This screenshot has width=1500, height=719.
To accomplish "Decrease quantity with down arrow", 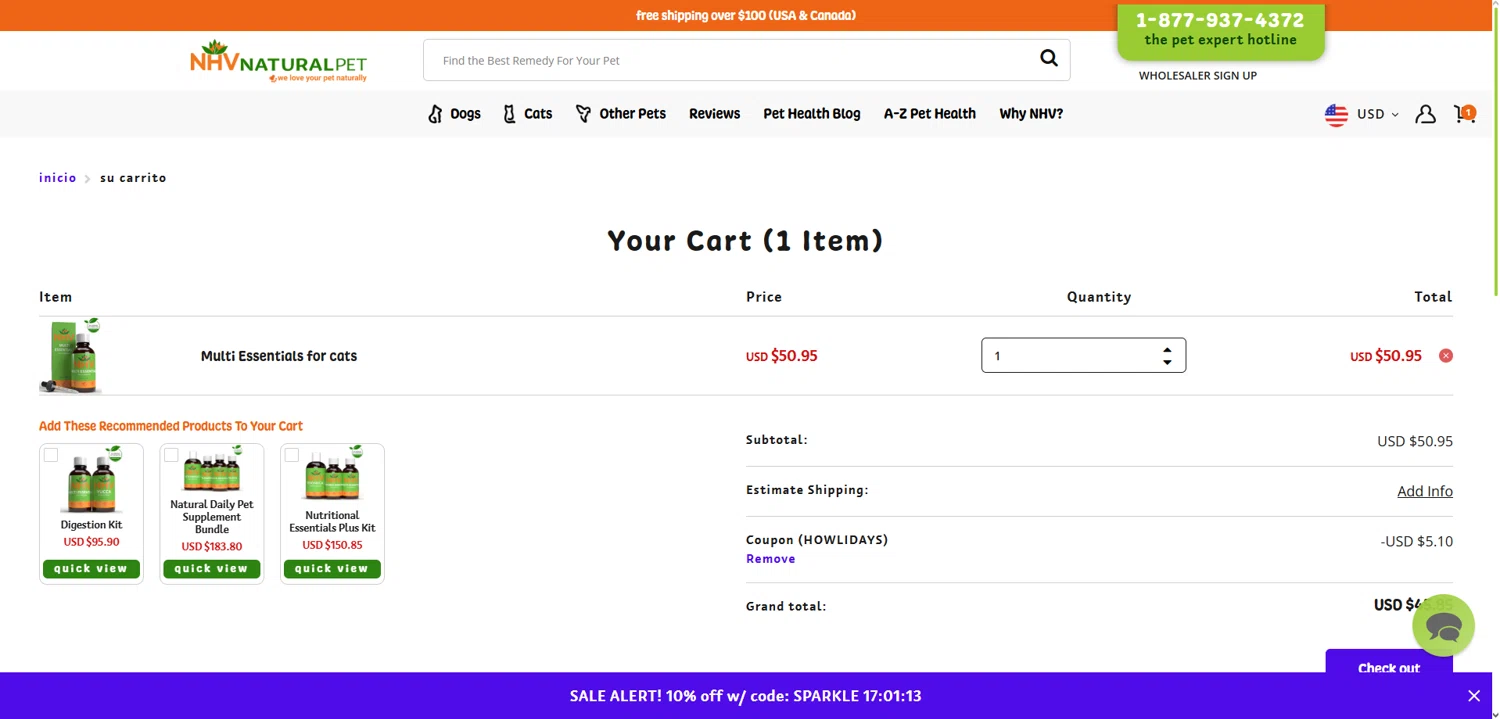I will pos(1167,362).
